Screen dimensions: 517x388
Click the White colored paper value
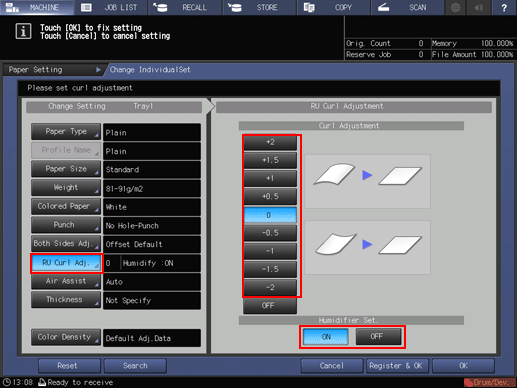152,207
